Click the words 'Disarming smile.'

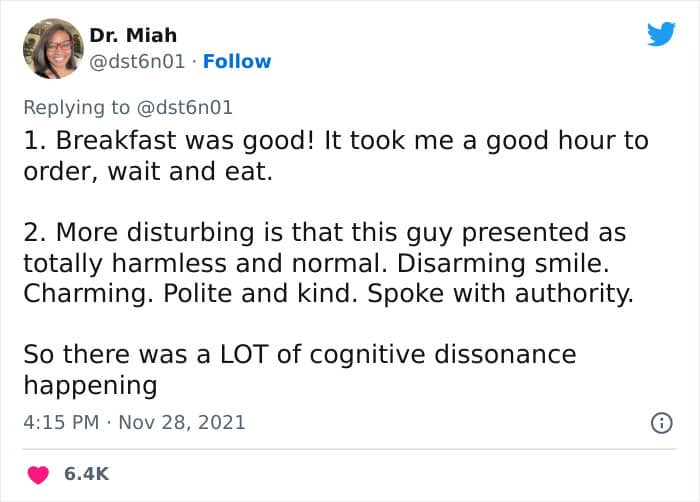coord(503,263)
